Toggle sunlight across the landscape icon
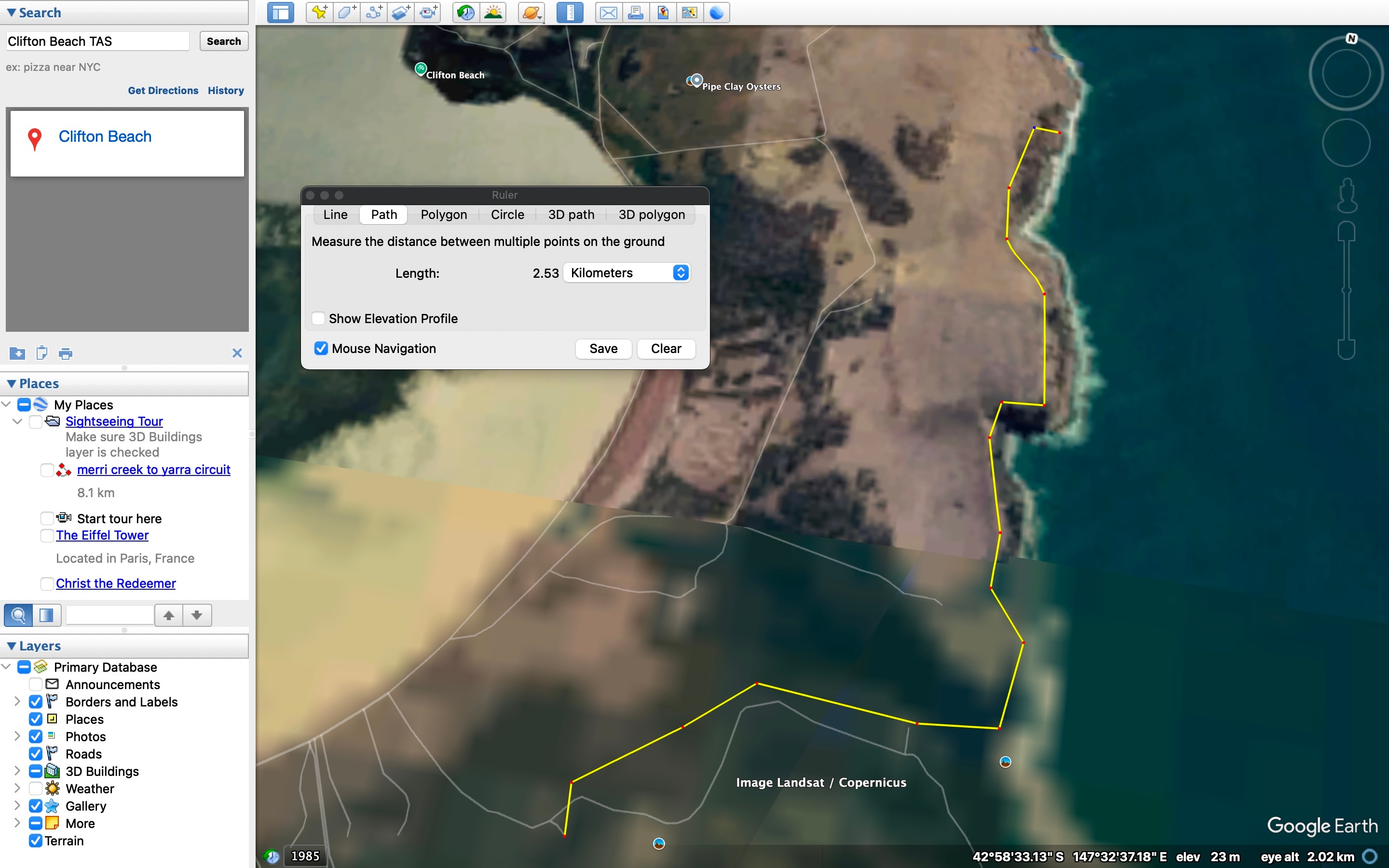1389x868 pixels. (493, 12)
